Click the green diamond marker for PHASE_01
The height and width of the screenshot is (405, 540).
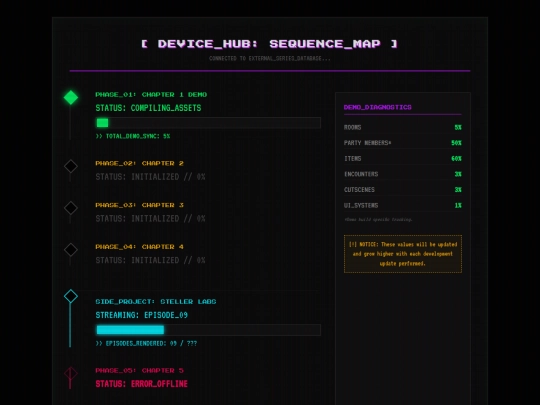71,97
